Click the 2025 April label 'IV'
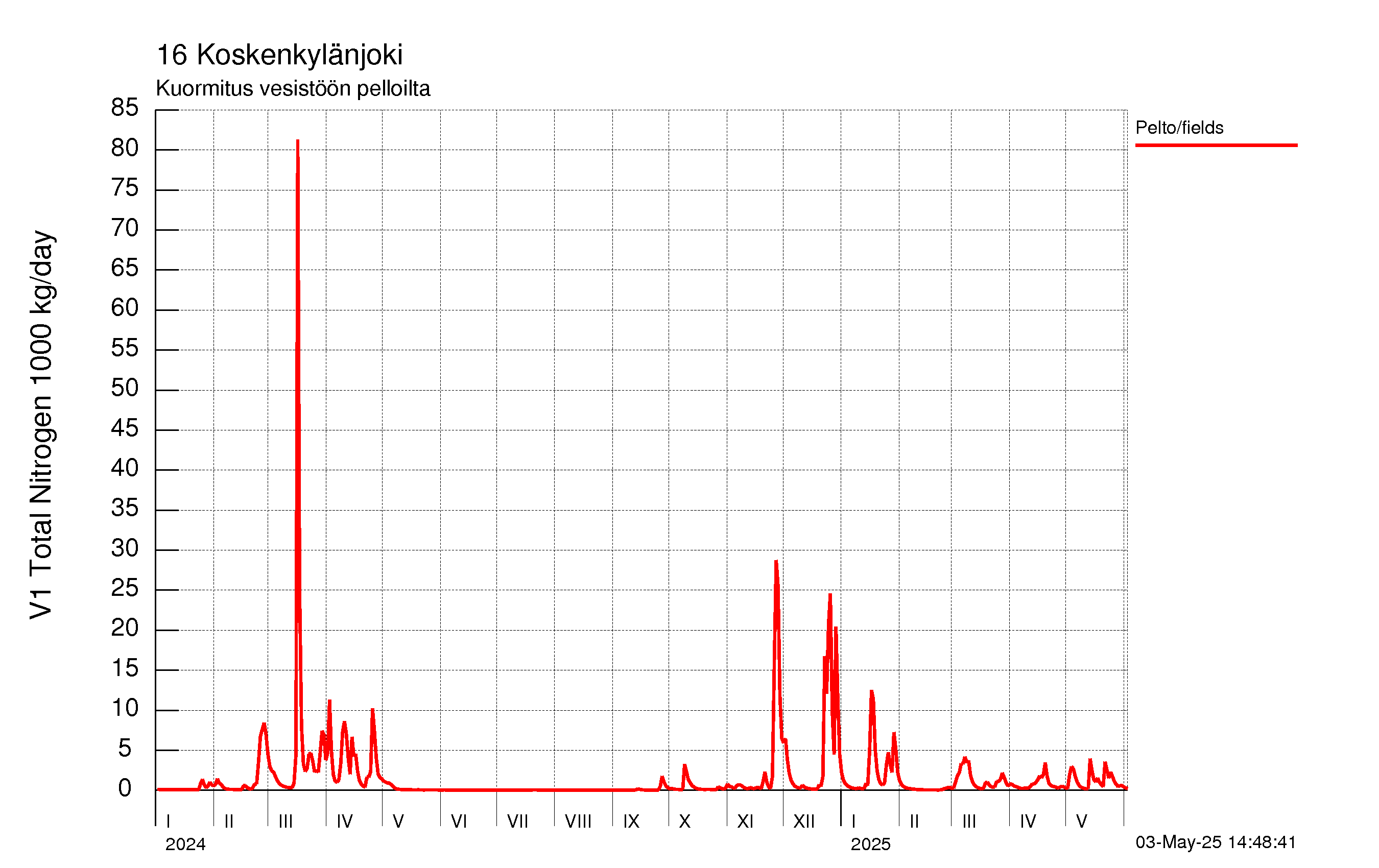 click(1028, 822)
